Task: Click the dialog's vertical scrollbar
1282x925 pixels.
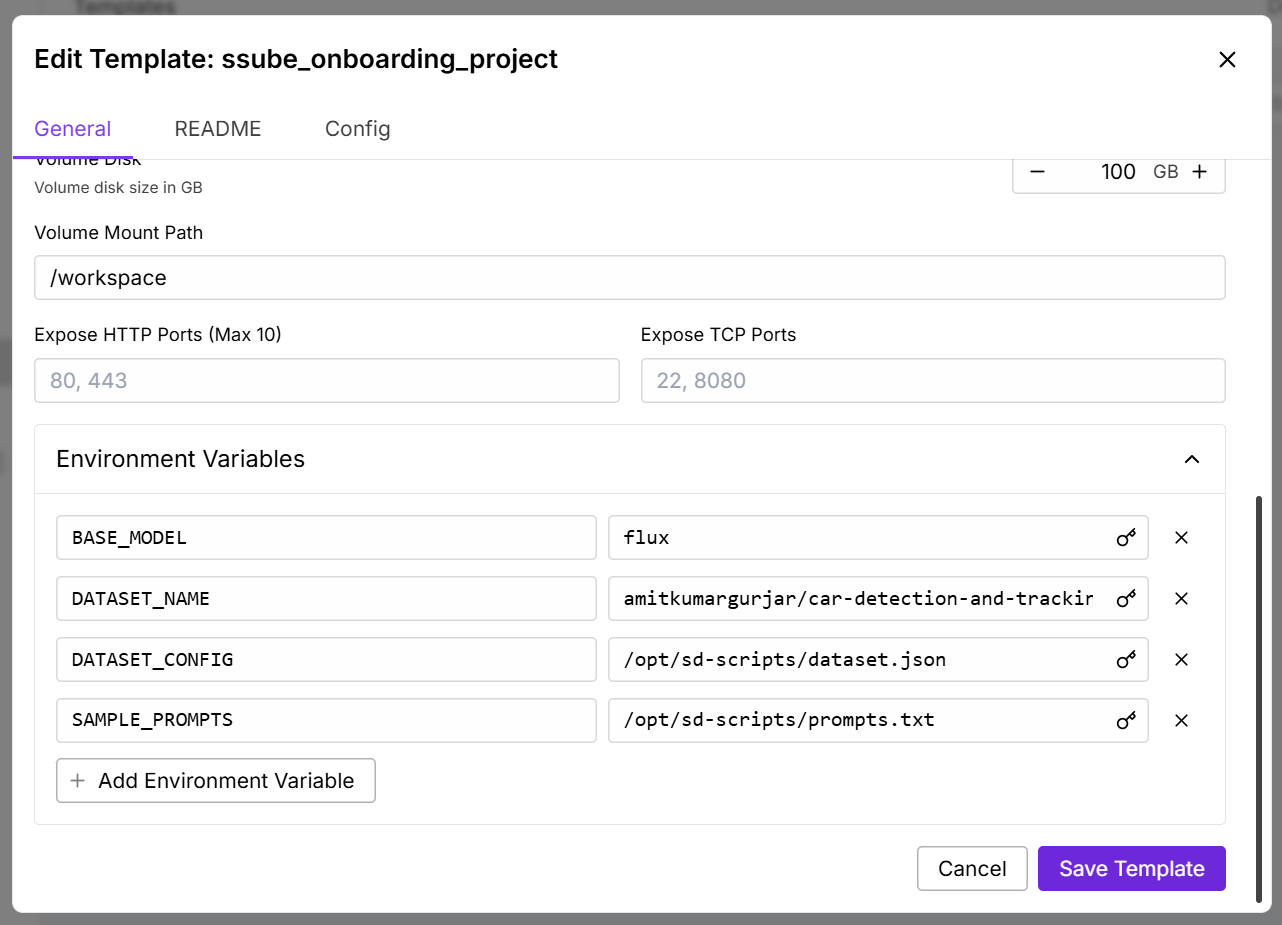Action: pos(1260,700)
